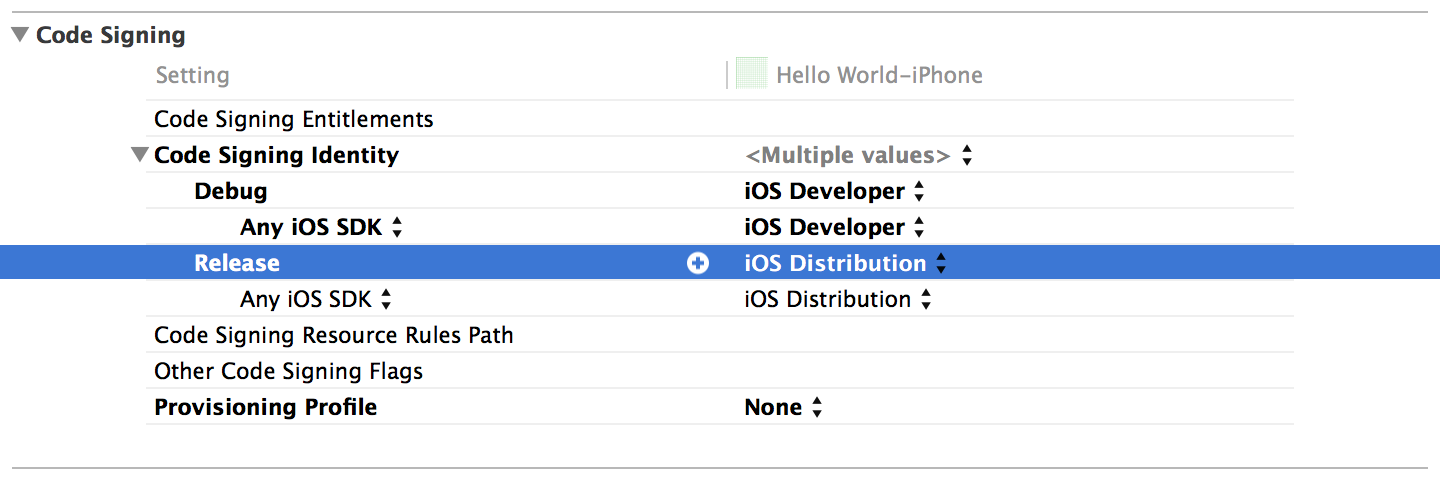This screenshot has width=1440, height=478.
Task: Click the plus icon on Release row
Action: 698,263
